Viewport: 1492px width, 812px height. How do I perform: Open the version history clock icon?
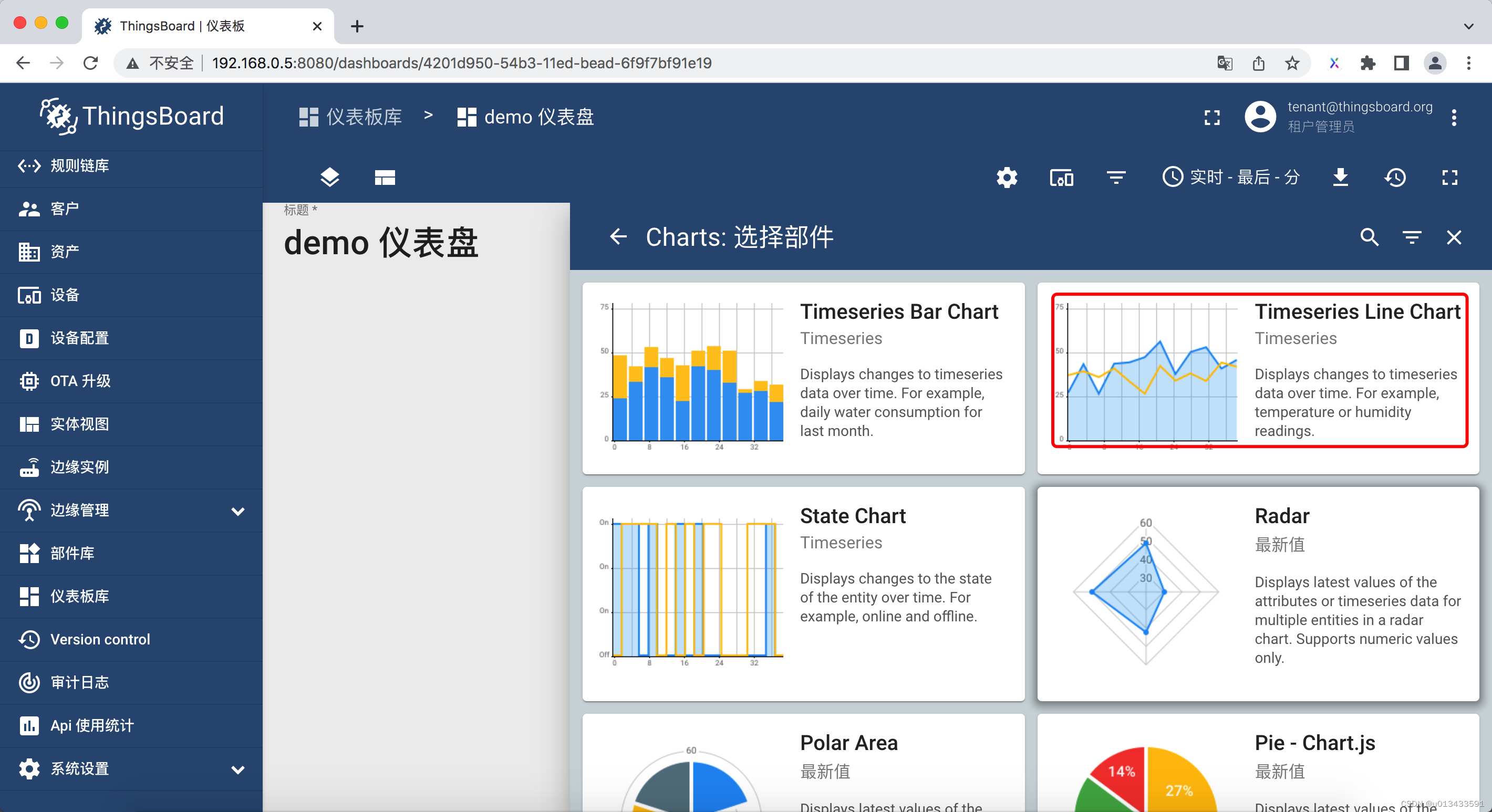click(1395, 177)
